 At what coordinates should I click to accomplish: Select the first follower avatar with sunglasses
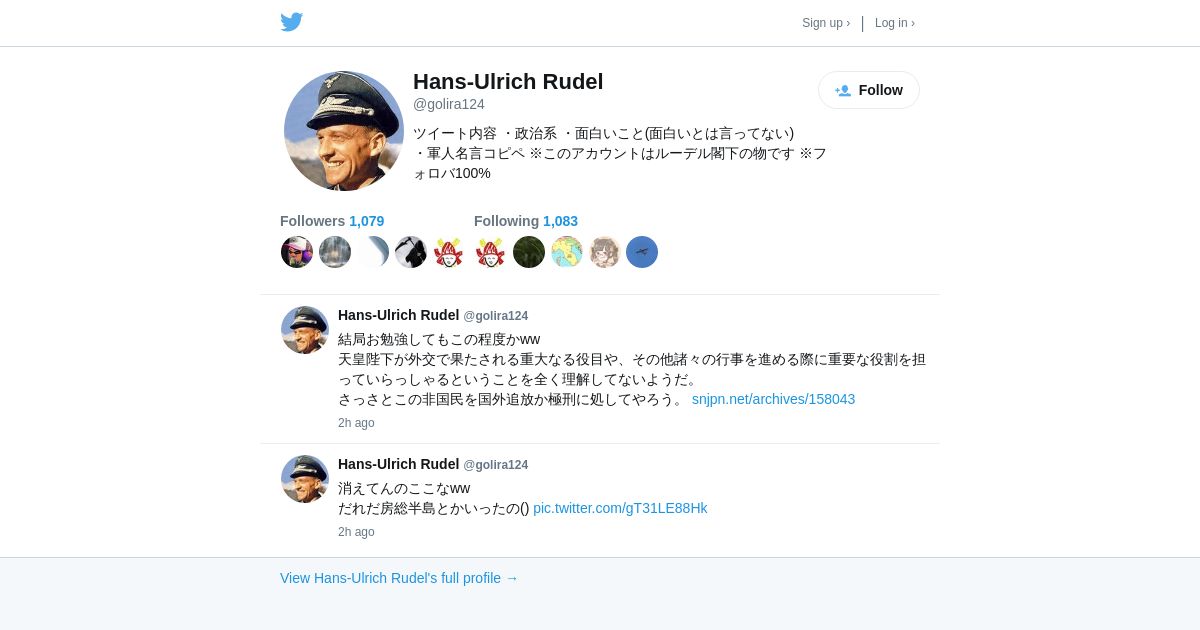297,252
